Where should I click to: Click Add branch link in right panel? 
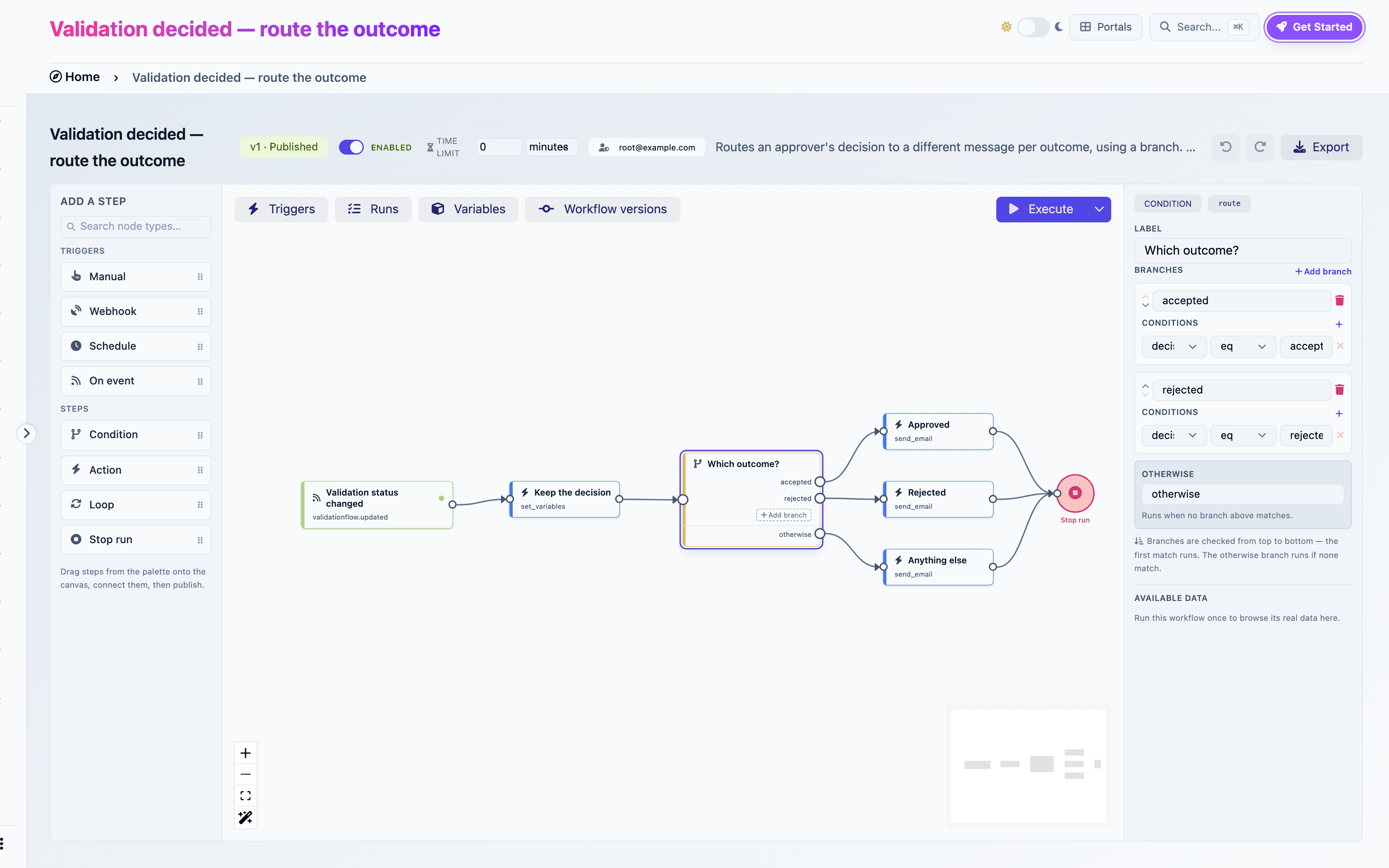pos(1323,272)
